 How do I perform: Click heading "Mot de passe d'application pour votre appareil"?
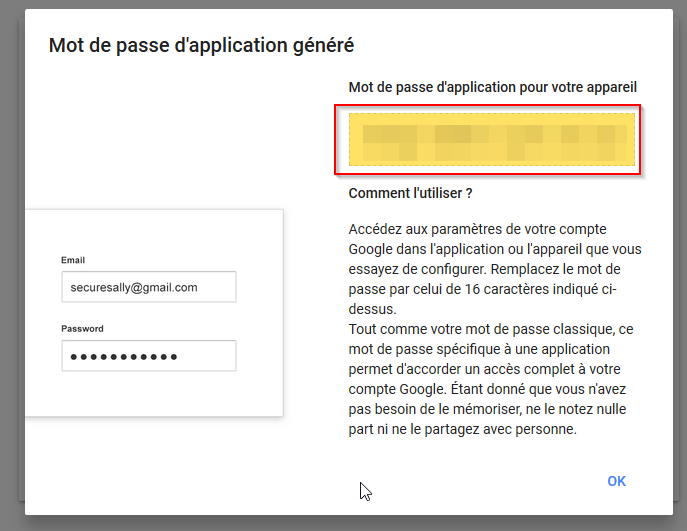click(x=492, y=87)
